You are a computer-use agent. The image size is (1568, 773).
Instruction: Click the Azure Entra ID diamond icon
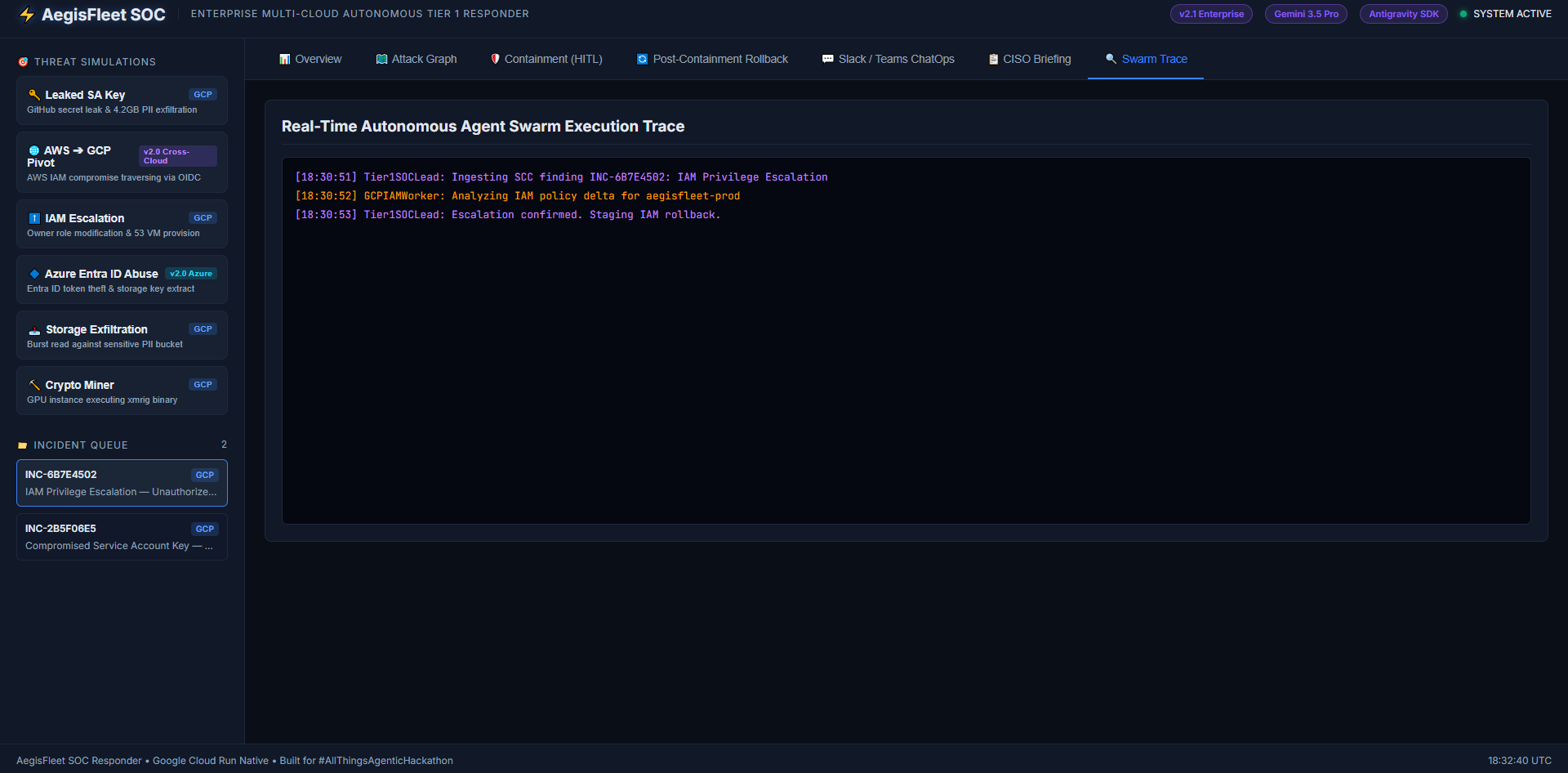pyautogui.click(x=34, y=274)
